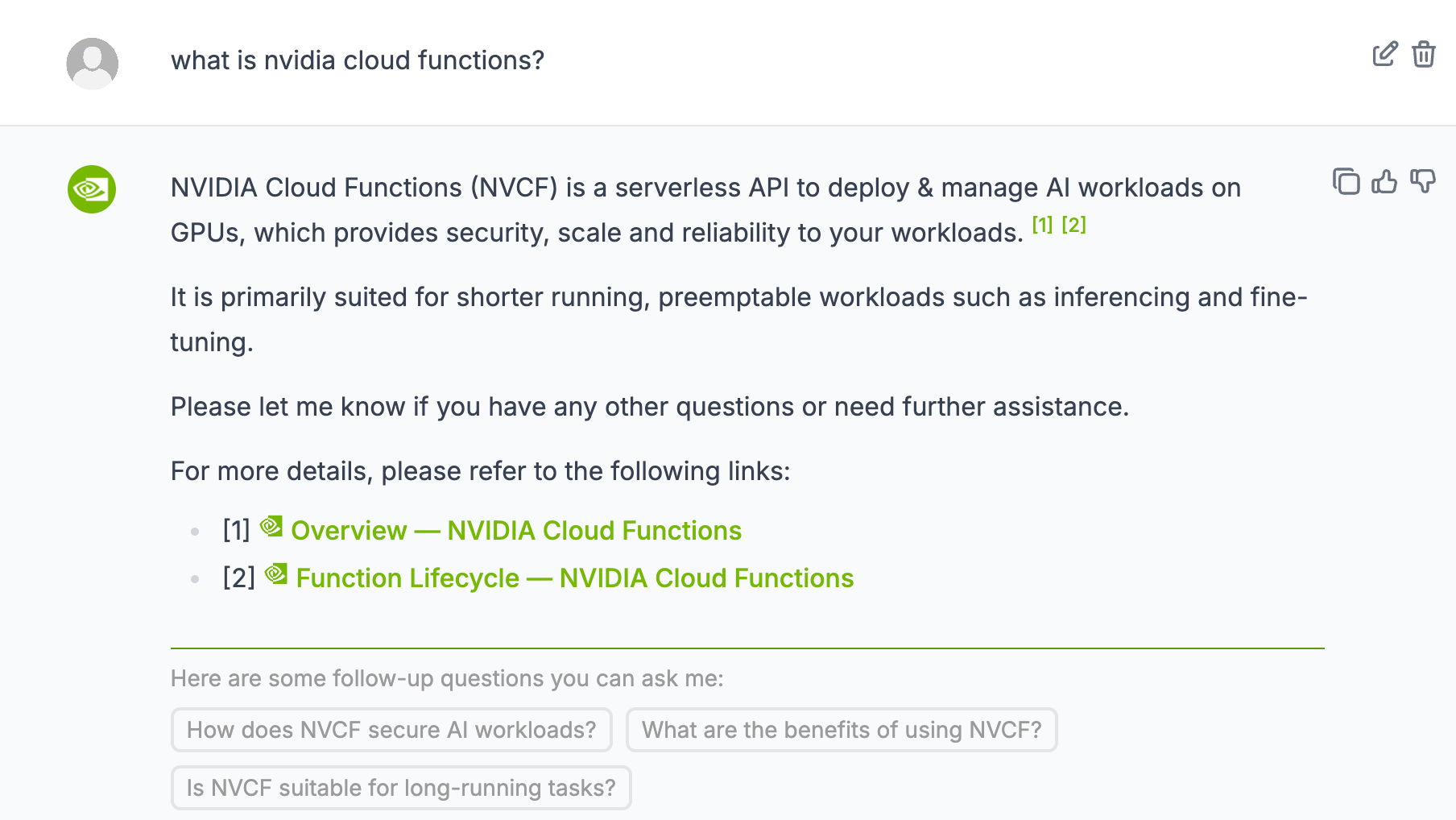Delete the question using the trash icon
The height and width of the screenshot is (820, 1456).
[1424, 54]
